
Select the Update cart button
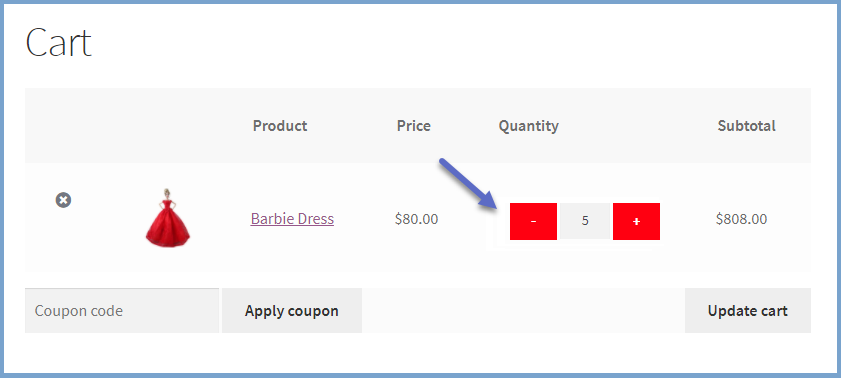748,310
